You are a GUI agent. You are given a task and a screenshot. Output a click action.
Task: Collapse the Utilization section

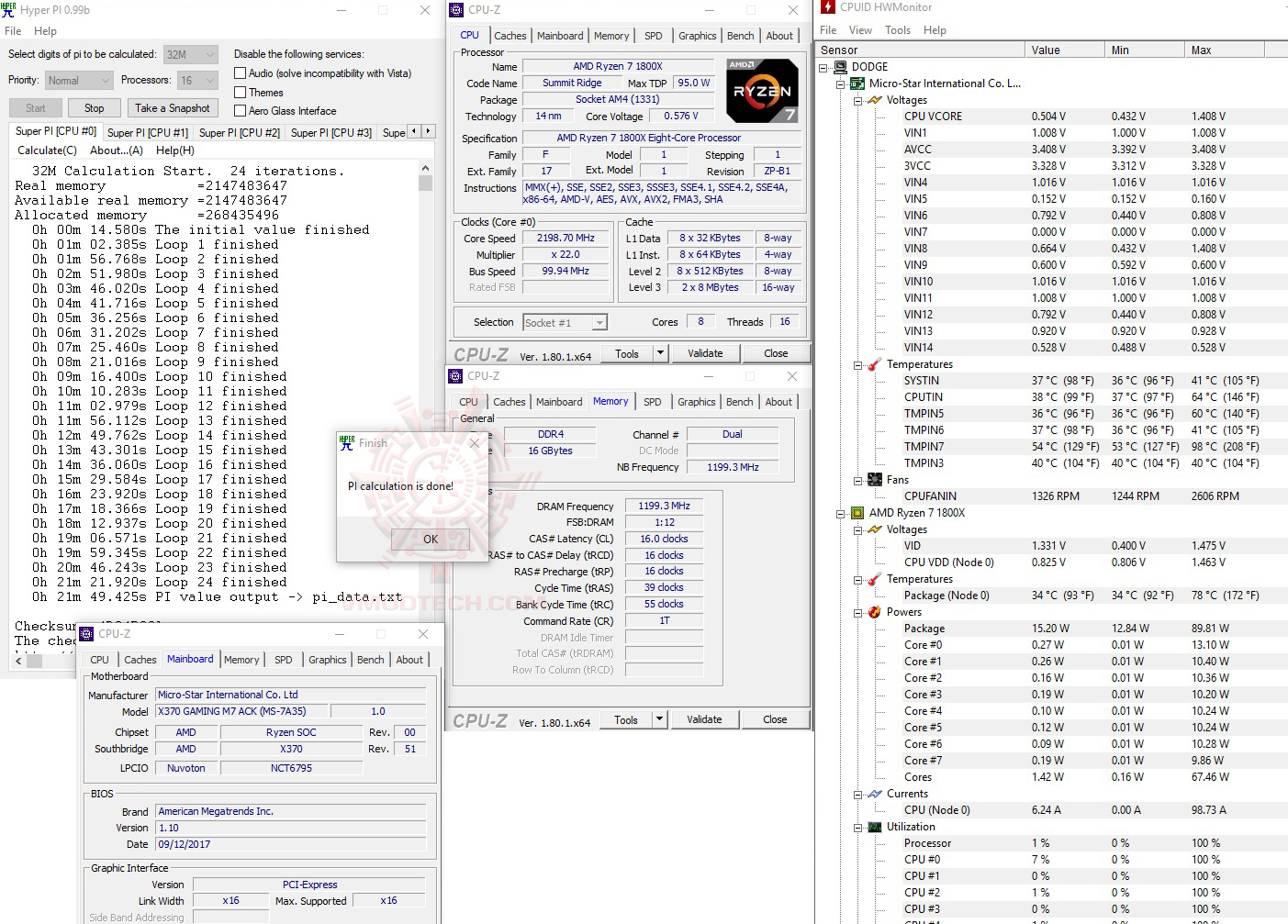pyautogui.click(x=858, y=827)
